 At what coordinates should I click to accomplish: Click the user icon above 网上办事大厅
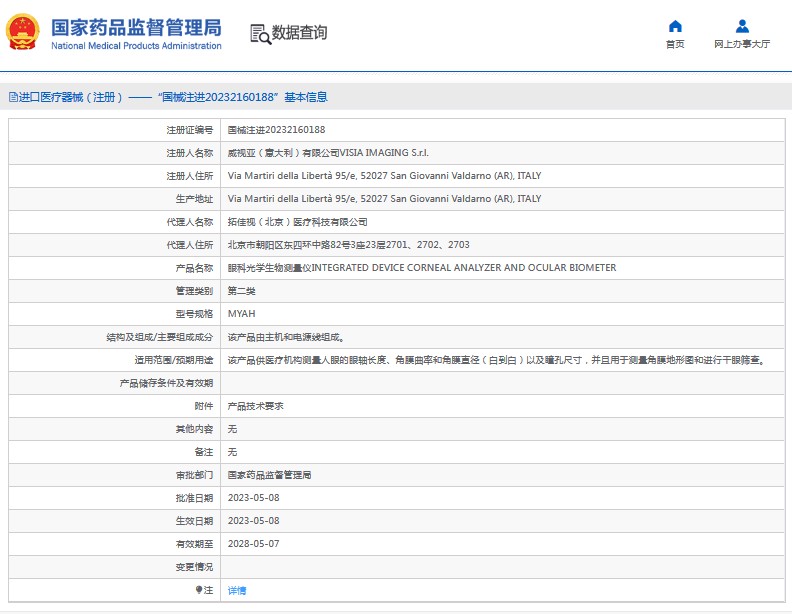[742, 26]
